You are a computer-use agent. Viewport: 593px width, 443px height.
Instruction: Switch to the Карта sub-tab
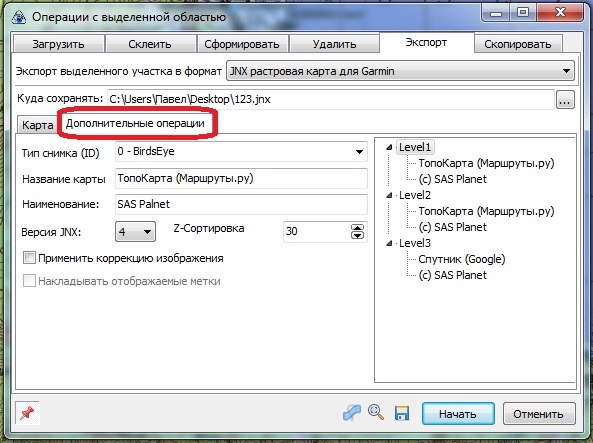37,125
